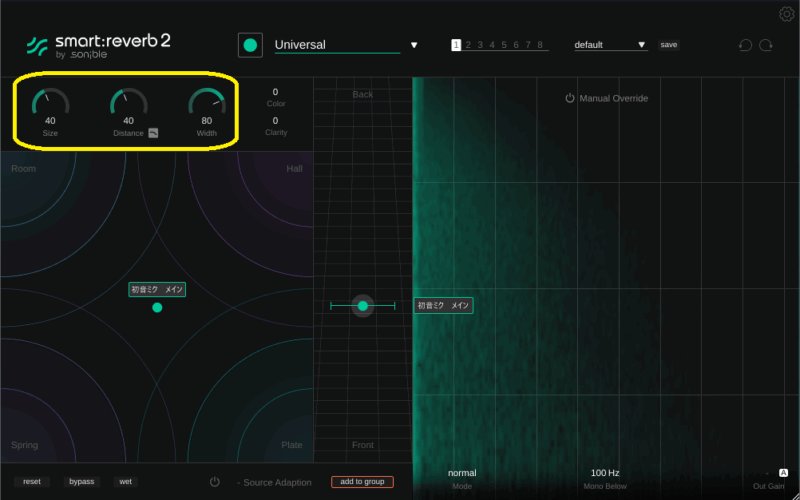Click the Plate corner label
The width and height of the screenshot is (800, 500).
pos(292,445)
